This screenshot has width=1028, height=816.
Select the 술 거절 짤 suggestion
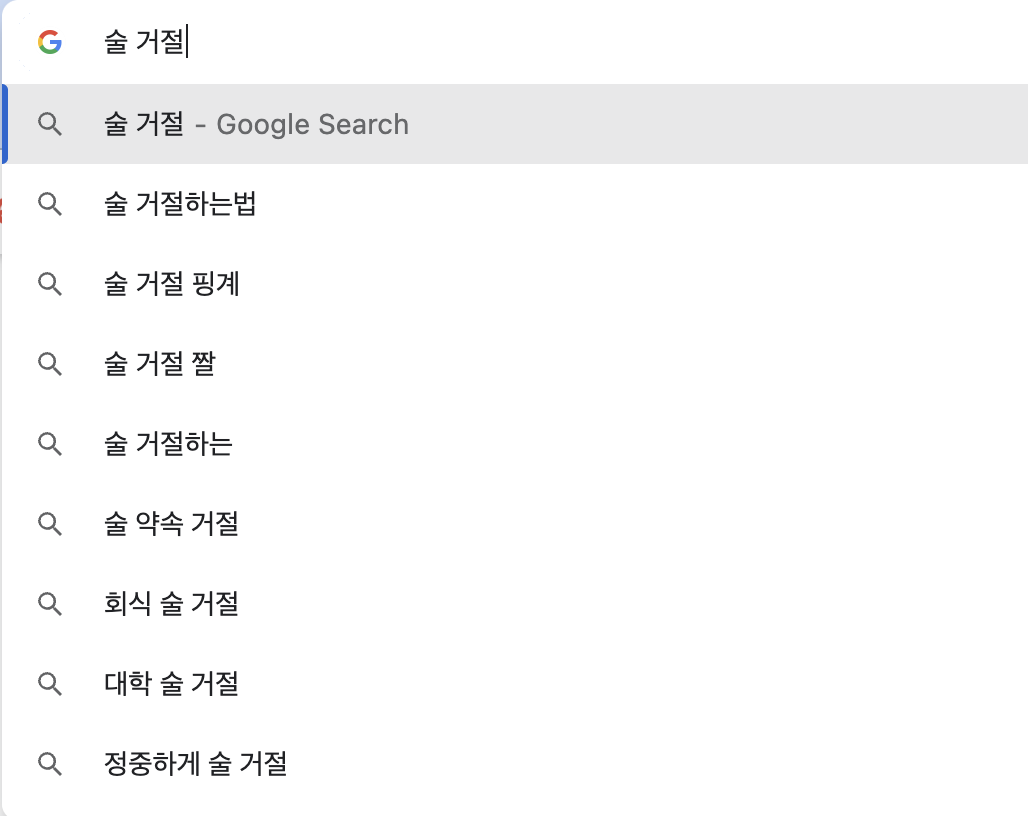(160, 364)
